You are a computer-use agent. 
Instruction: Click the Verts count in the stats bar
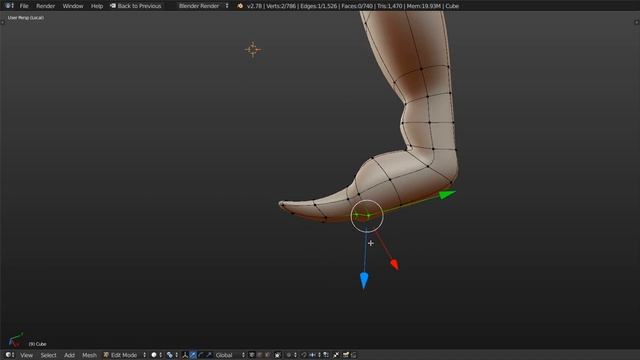coord(281,6)
